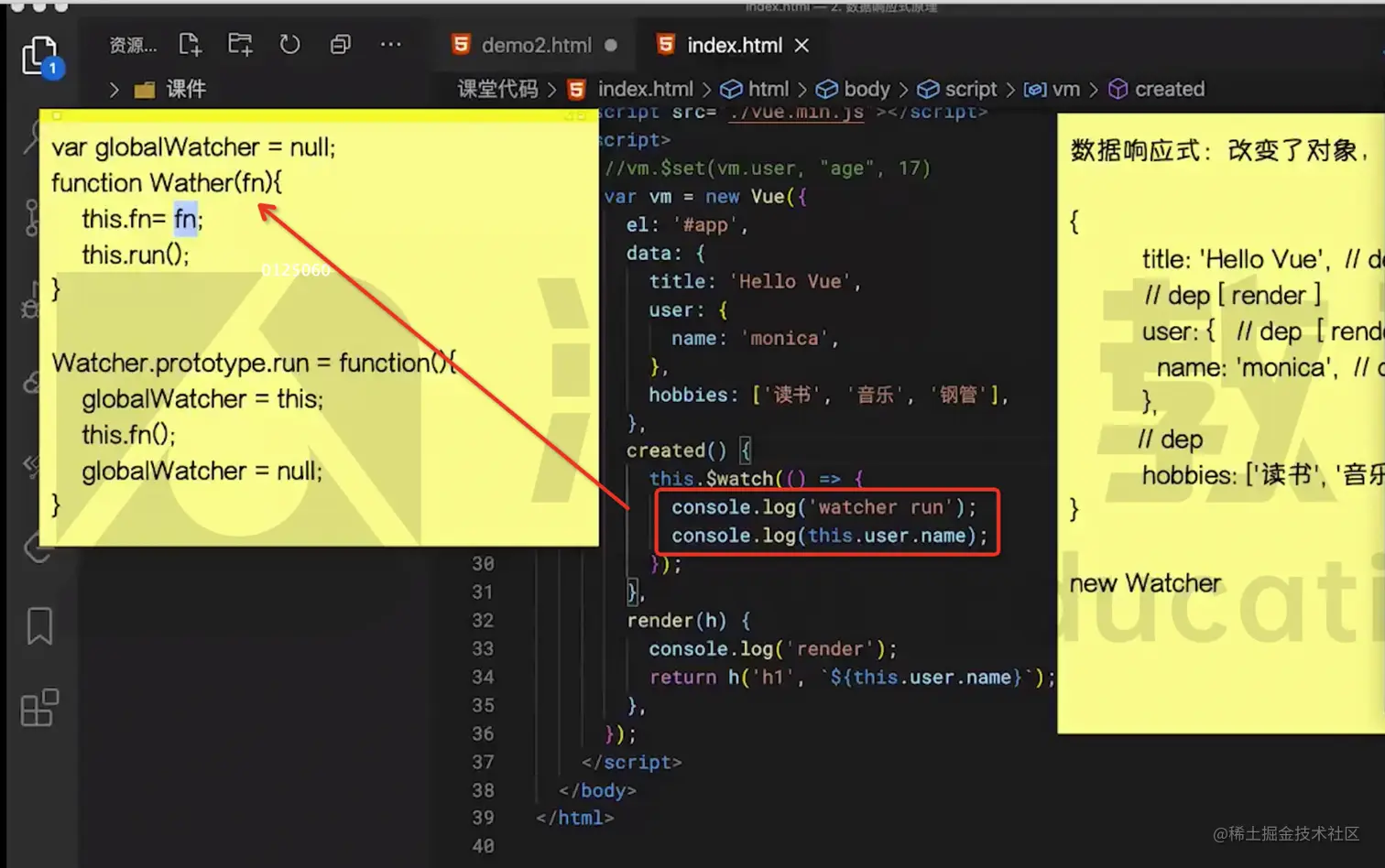The width and height of the screenshot is (1385, 868).
Task: Click '// dep [ render ]' in right note
Action: pos(1233,296)
